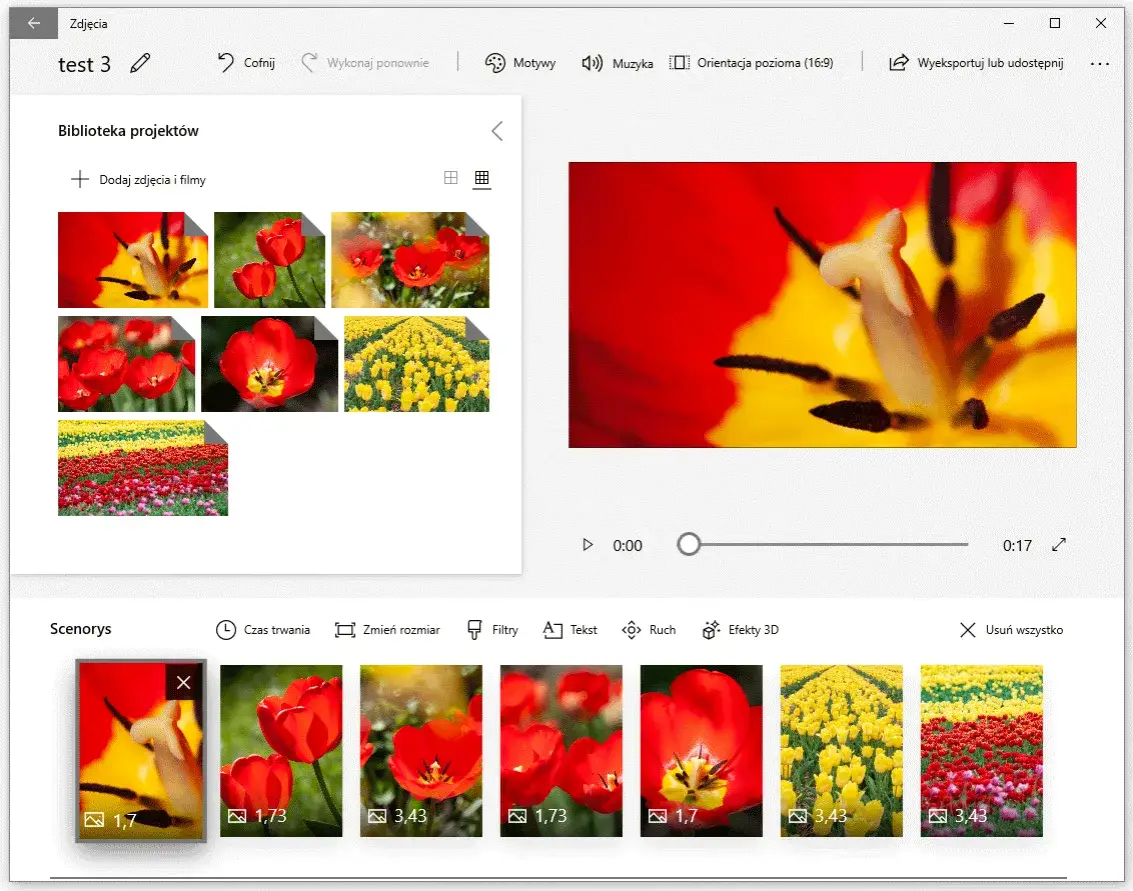Viewport: 1133px width, 891px height.
Task: Click the video seek slider handle
Action: point(688,544)
